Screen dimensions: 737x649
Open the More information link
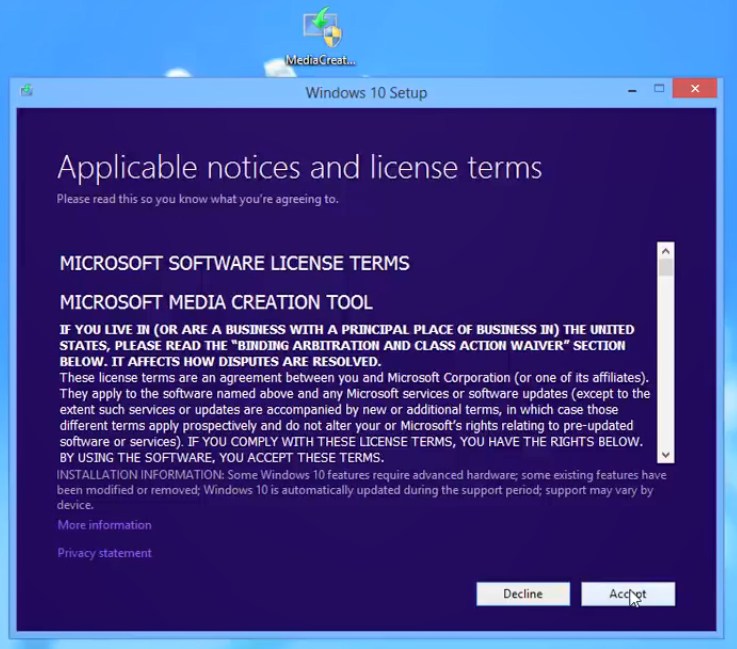click(104, 525)
